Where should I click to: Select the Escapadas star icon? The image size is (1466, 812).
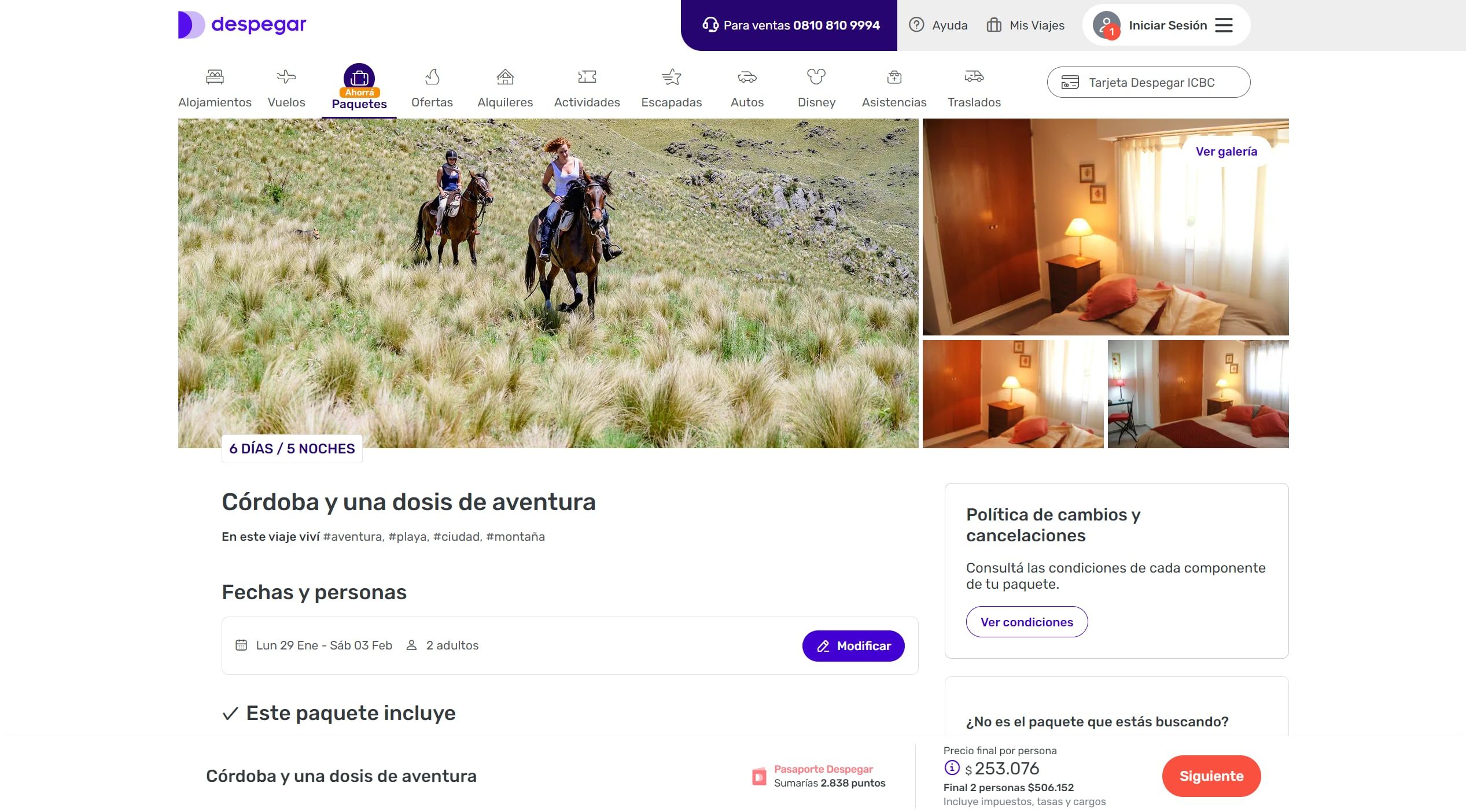point(672,76)
